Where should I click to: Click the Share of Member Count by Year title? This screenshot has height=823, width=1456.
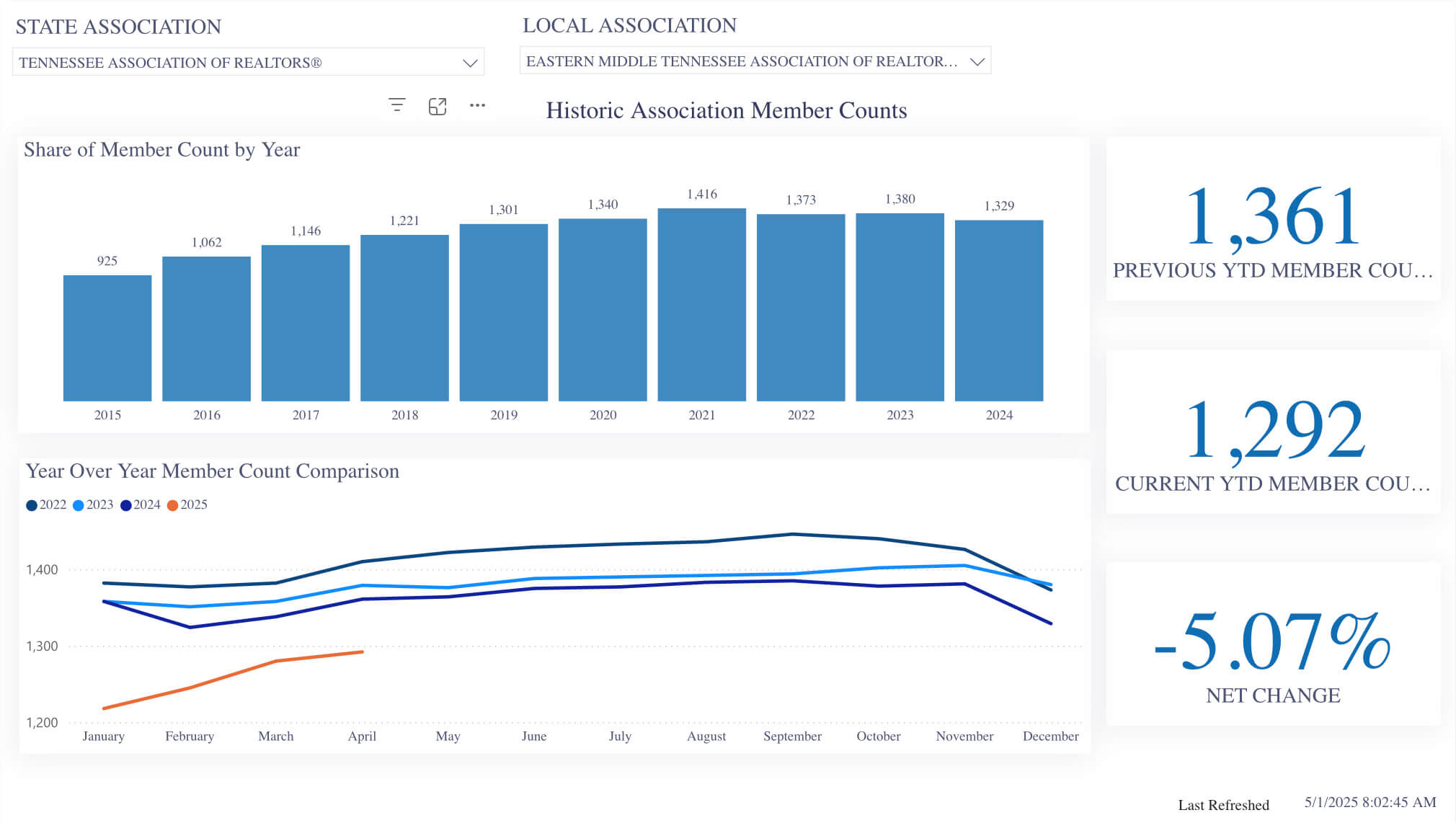[161, 149]
